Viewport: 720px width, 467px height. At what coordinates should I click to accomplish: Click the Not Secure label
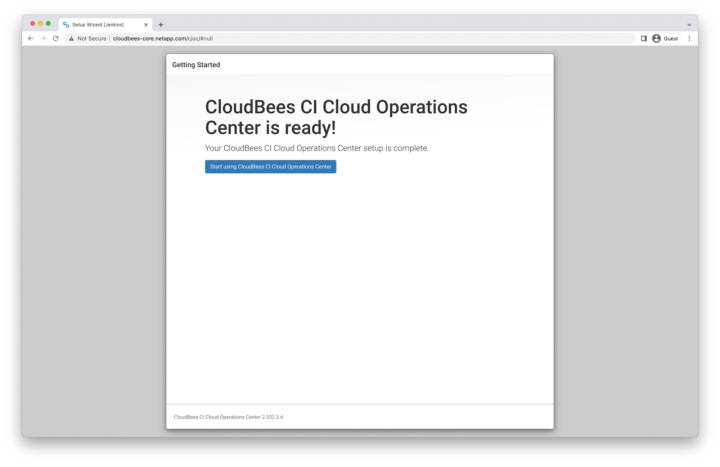pos(92,38)
